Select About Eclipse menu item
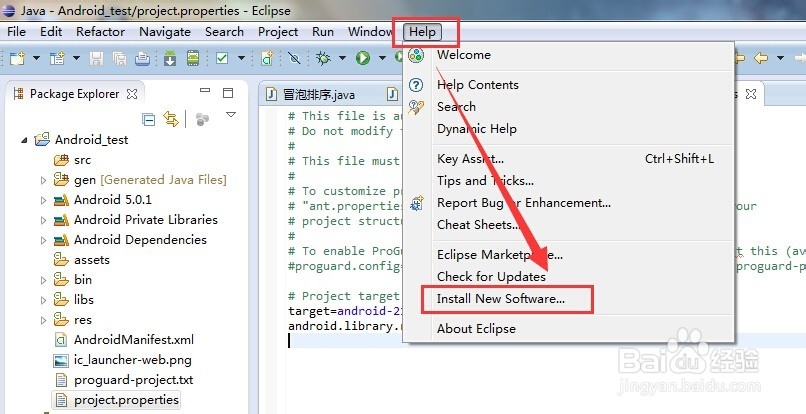 click(568, 329)
